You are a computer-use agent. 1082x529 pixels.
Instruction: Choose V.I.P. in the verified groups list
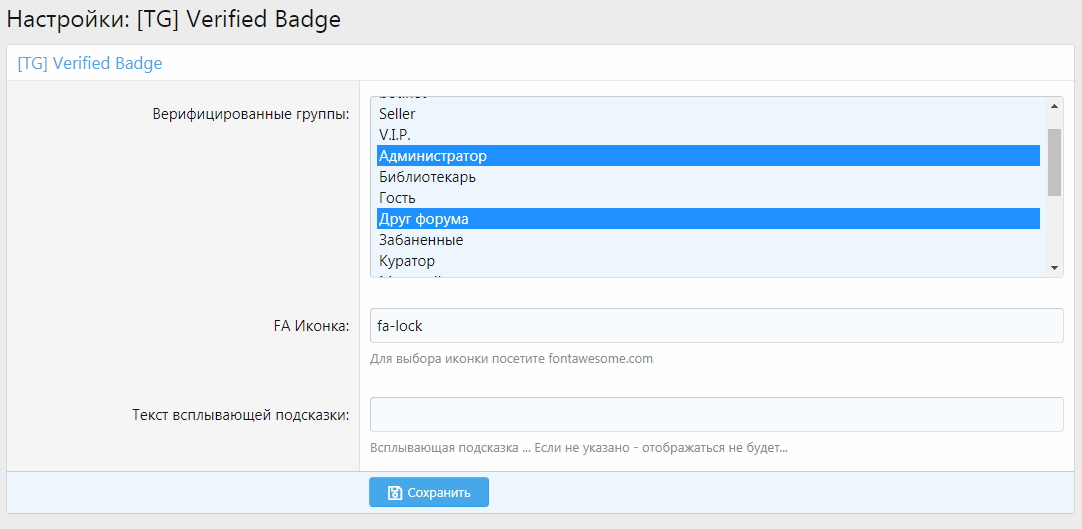click(x=395, y=134)
